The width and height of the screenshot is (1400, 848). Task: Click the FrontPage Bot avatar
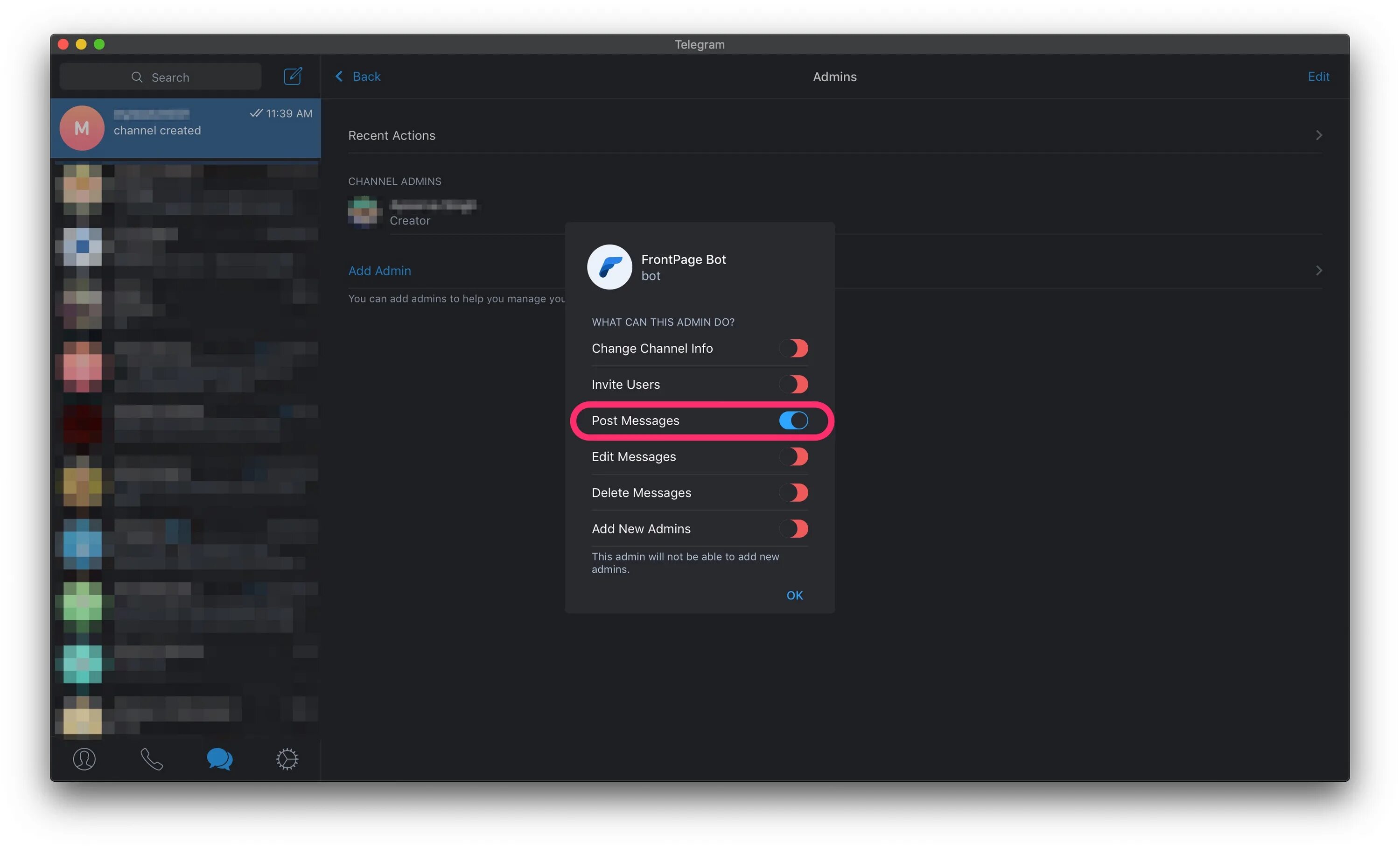[x=609, y=267]
